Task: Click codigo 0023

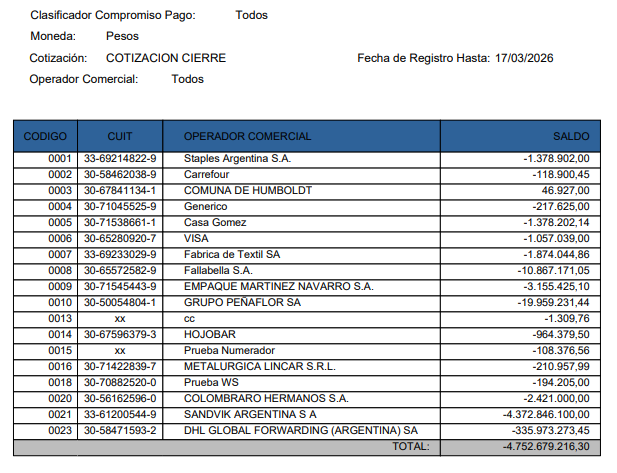Action: [60, 431]
